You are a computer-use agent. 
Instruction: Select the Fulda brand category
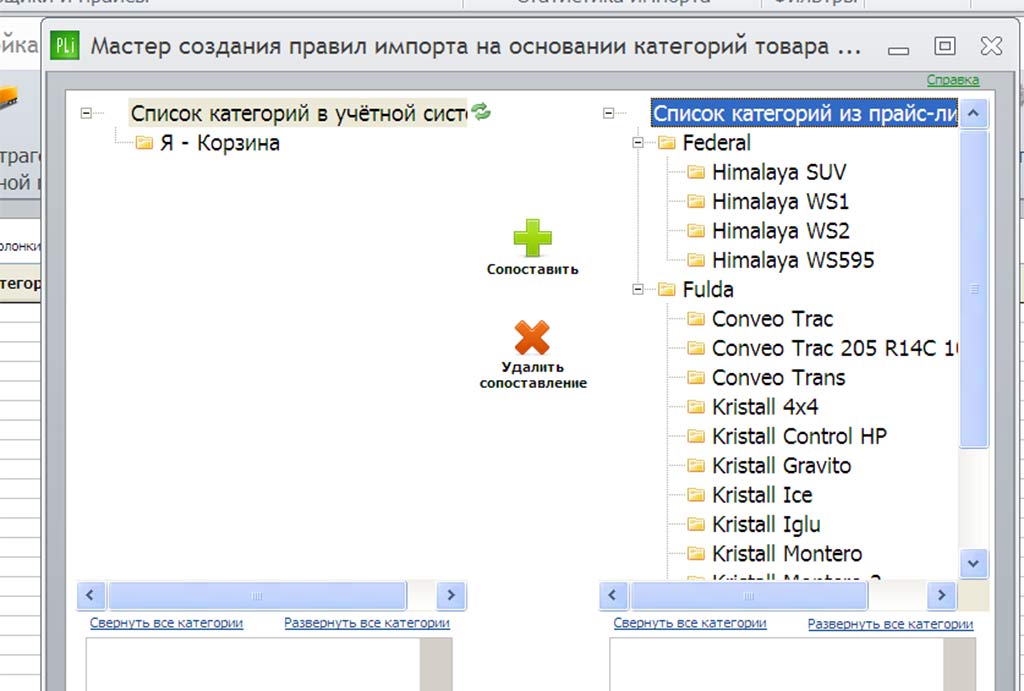click(x=708, y=289)
